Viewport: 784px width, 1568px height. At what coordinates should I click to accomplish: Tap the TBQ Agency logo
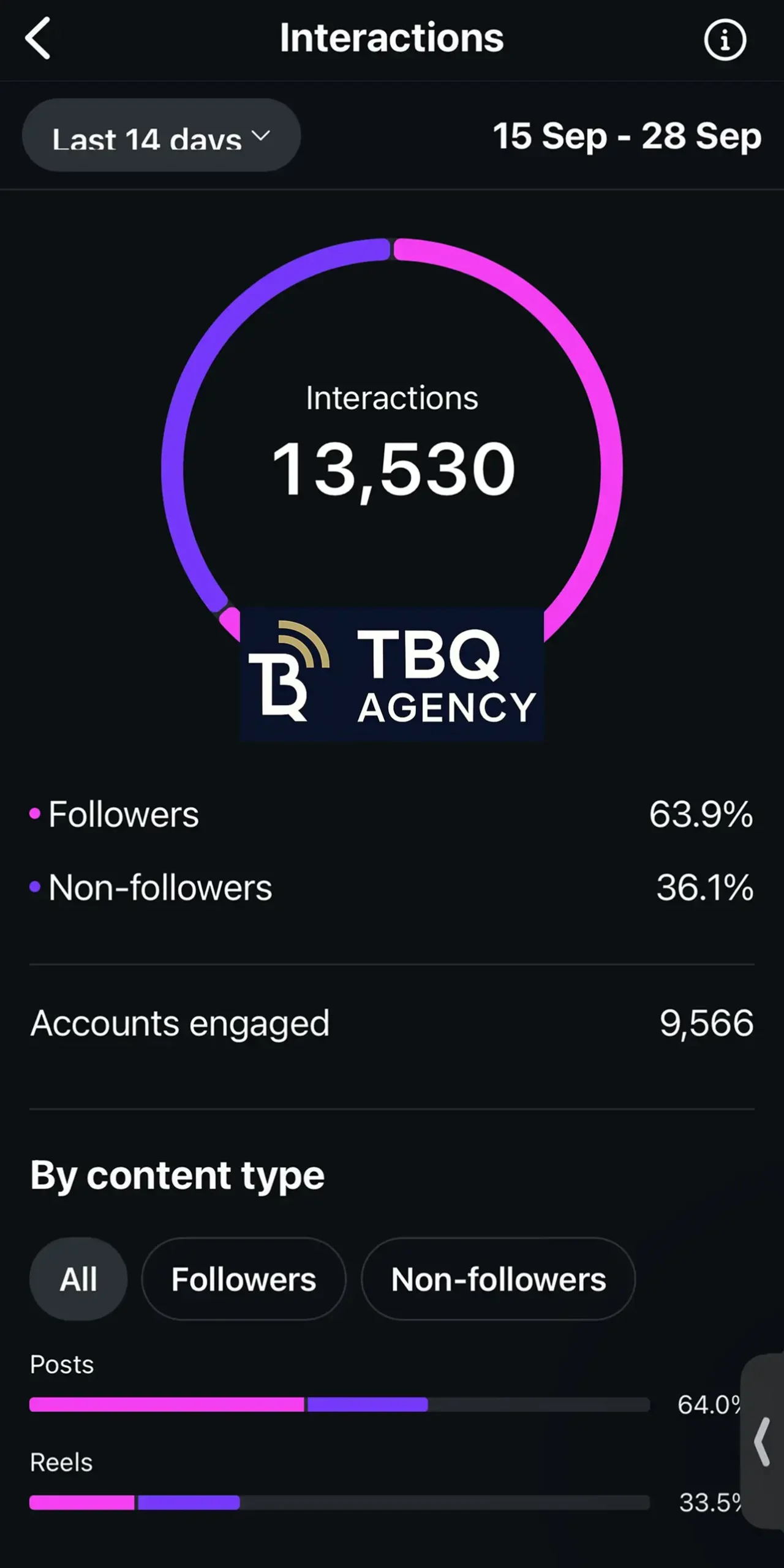click(x=391, y=674)
